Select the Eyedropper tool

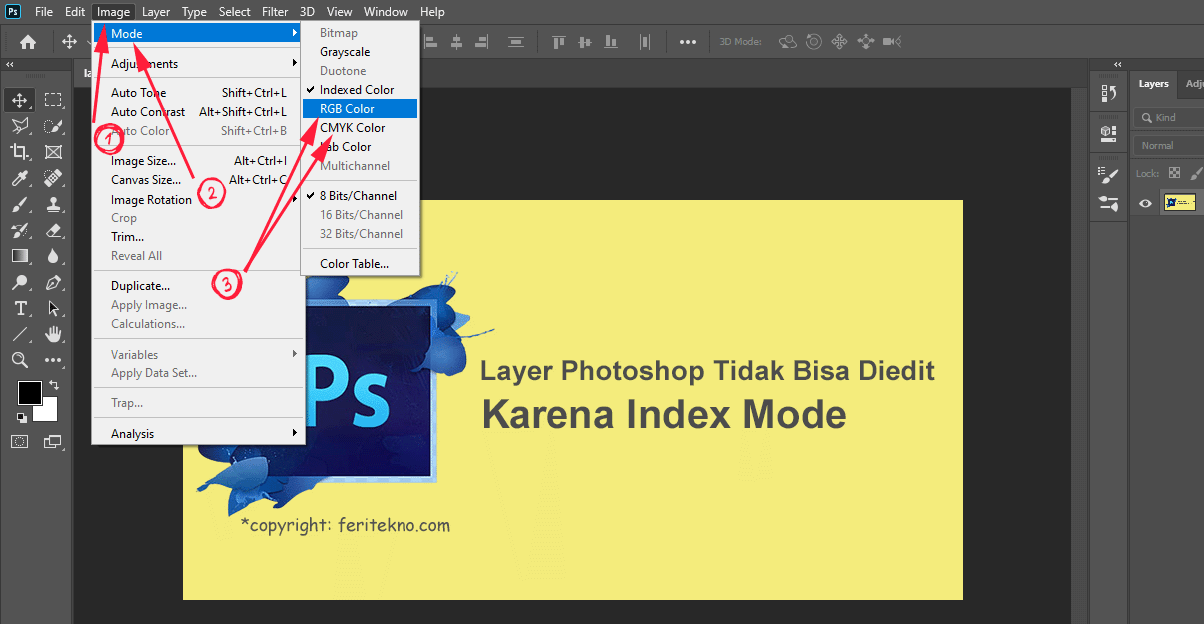coord(19,178)
